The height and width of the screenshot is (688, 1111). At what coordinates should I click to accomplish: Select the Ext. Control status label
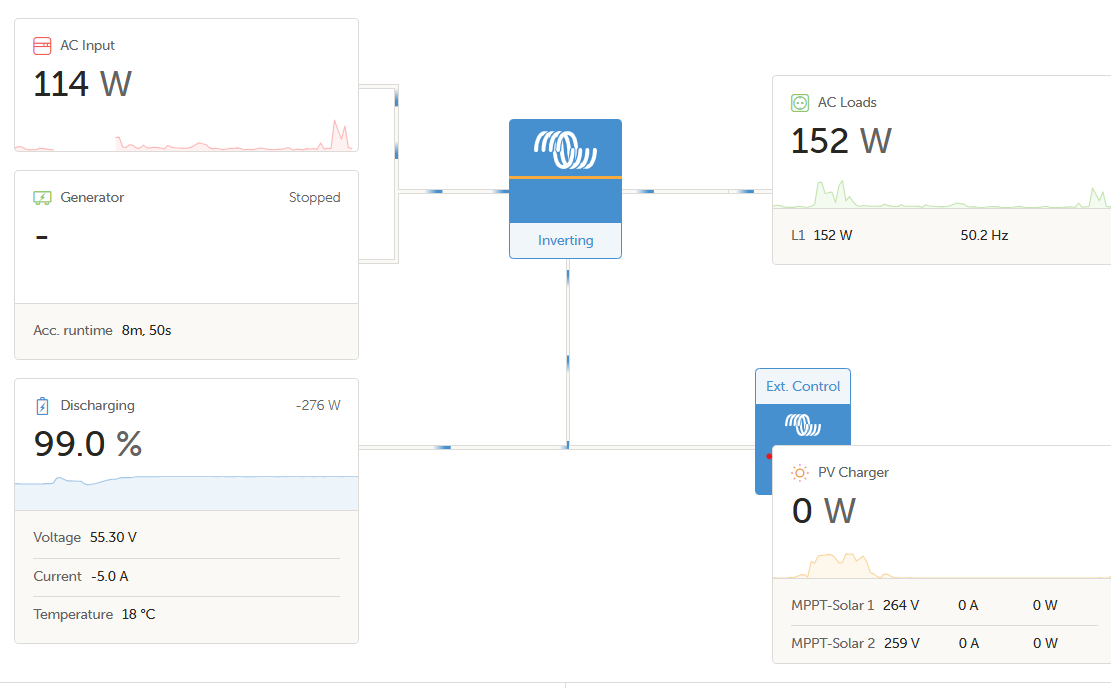803,387
